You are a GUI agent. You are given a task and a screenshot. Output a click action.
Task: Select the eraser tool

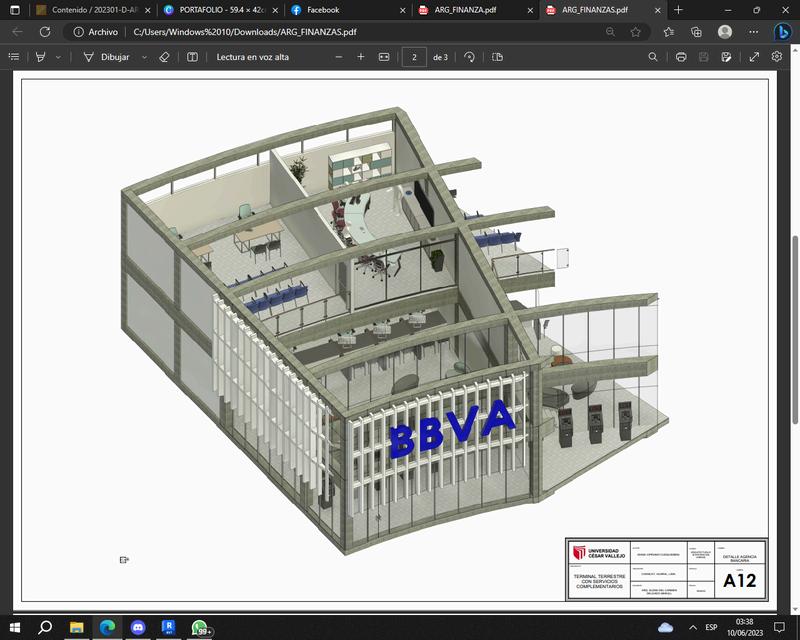(164, 57)
